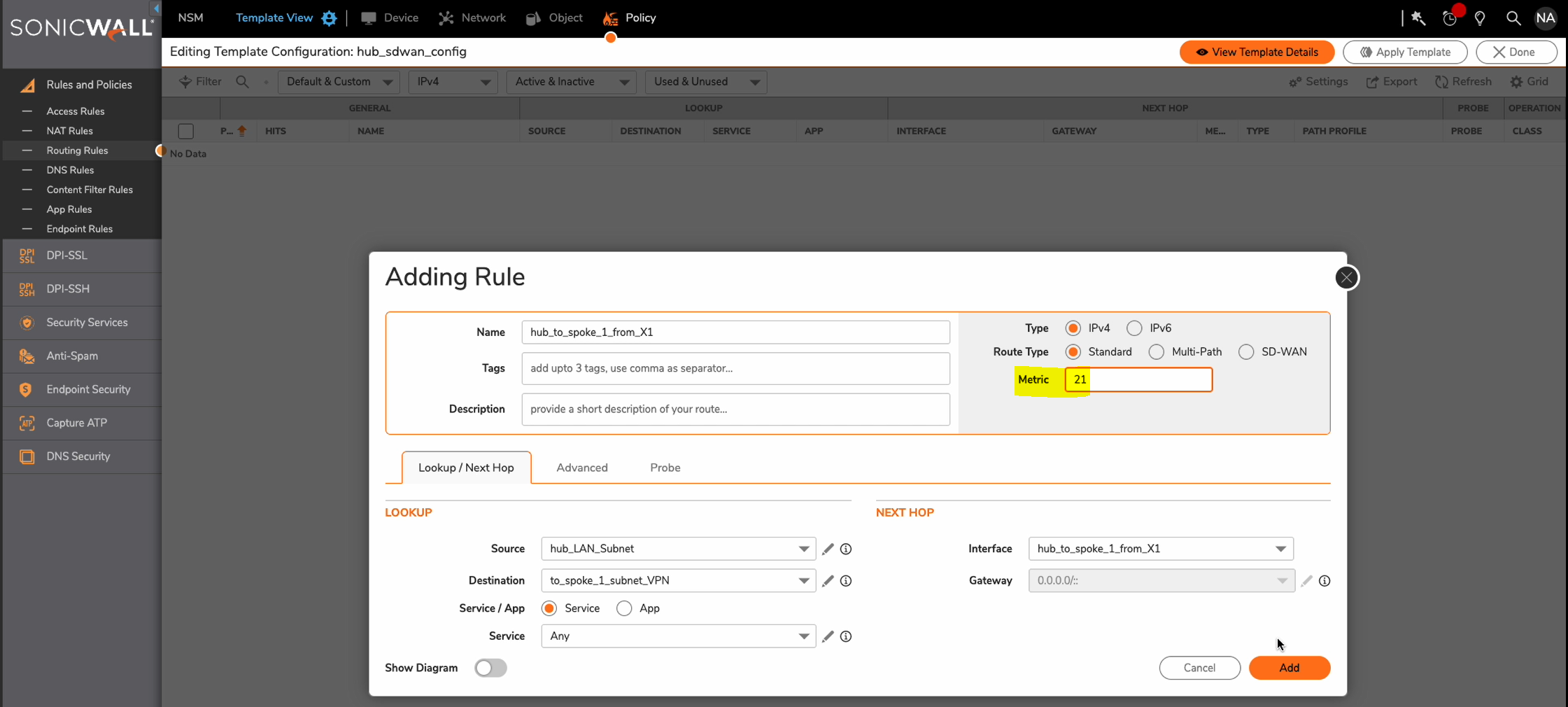Click the Template View gear icon
Viewport: 1568px width, 707px height.
[329, 18]
